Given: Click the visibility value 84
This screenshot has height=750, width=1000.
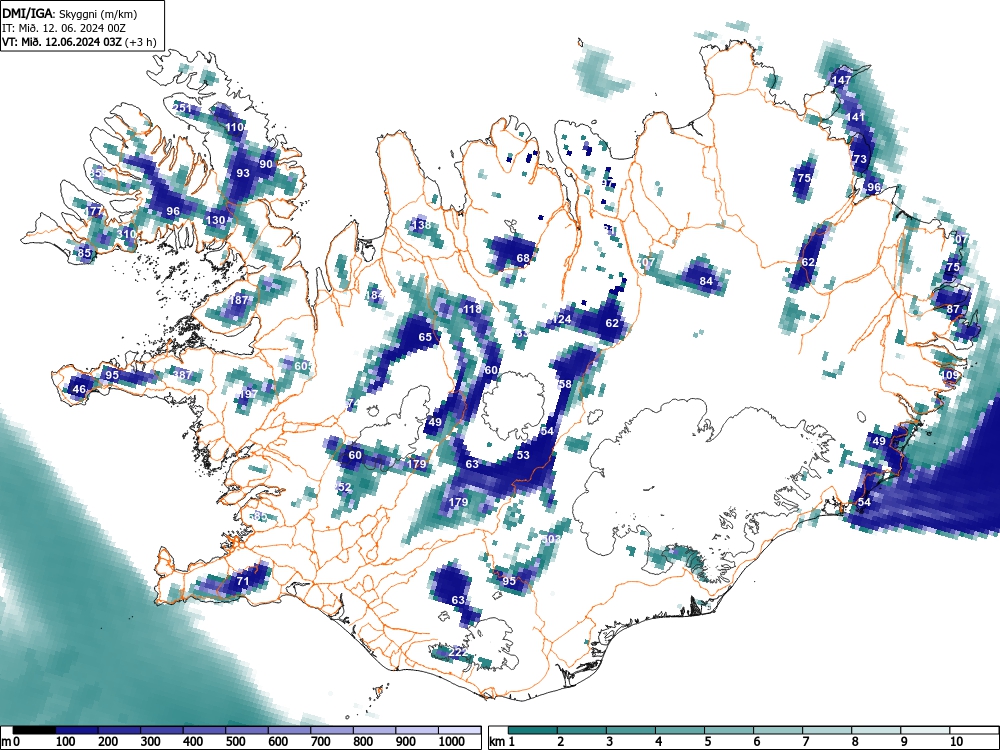Looking at the screenshot, I should [706, 281].
